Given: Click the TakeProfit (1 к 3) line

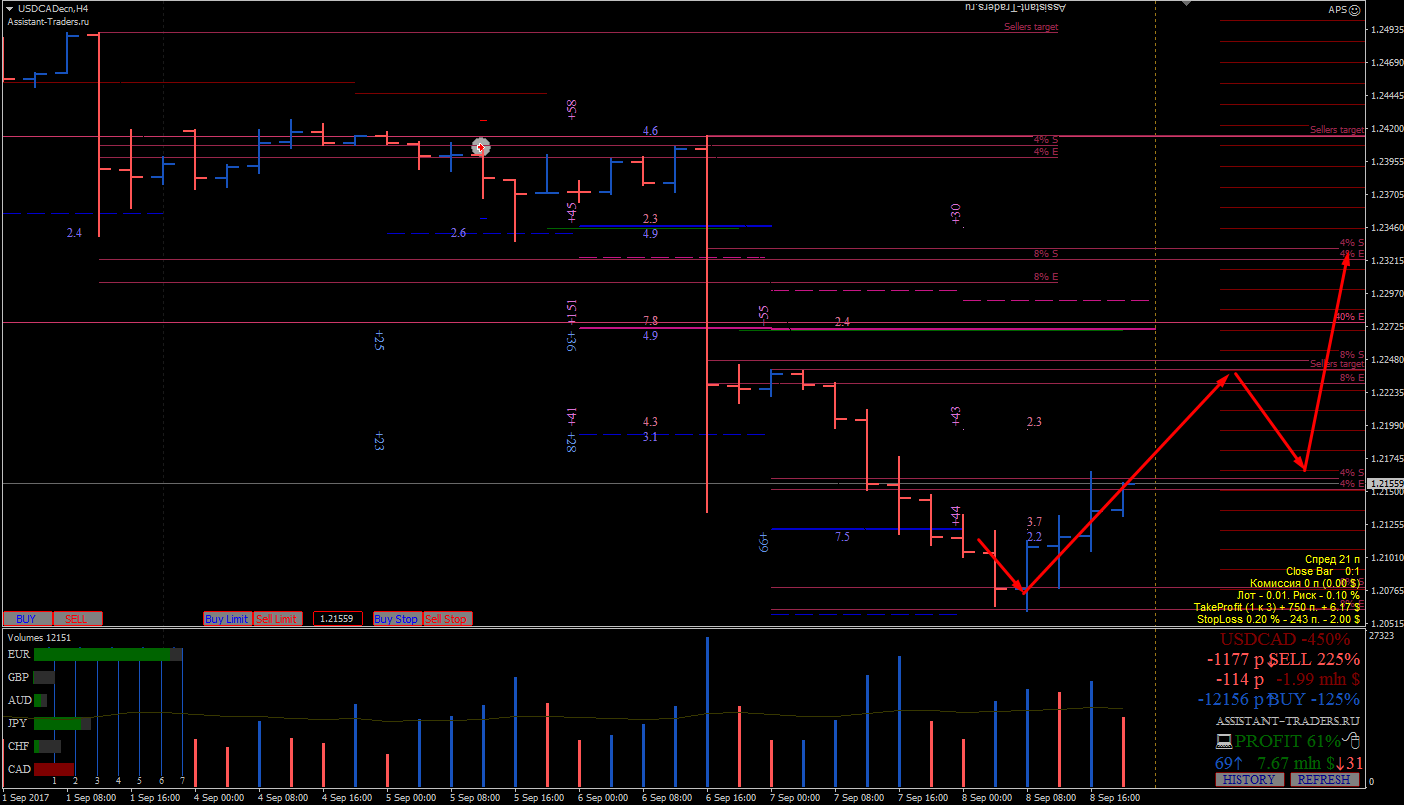Looking at the screenshot, I should (1276, 607).
